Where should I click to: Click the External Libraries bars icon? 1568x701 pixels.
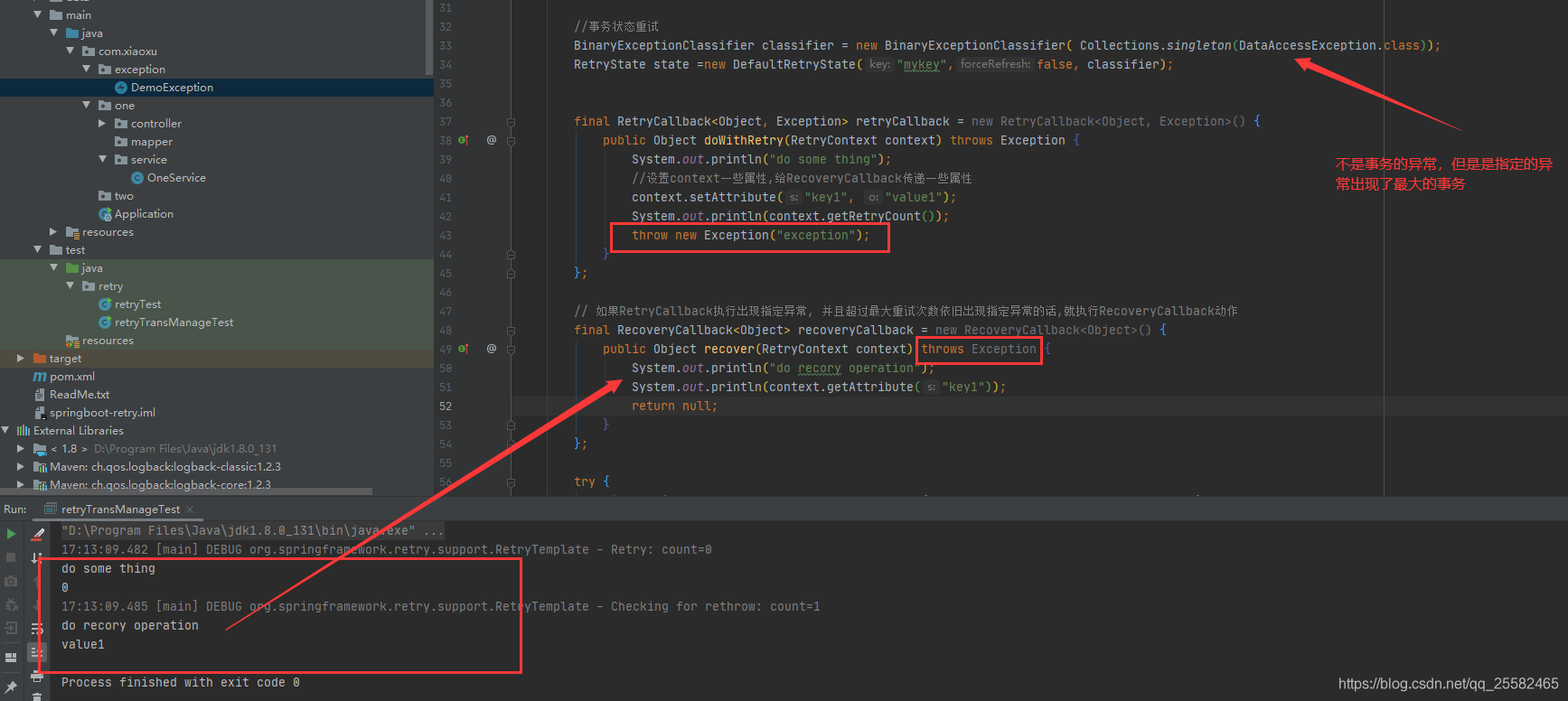point(23,431)
